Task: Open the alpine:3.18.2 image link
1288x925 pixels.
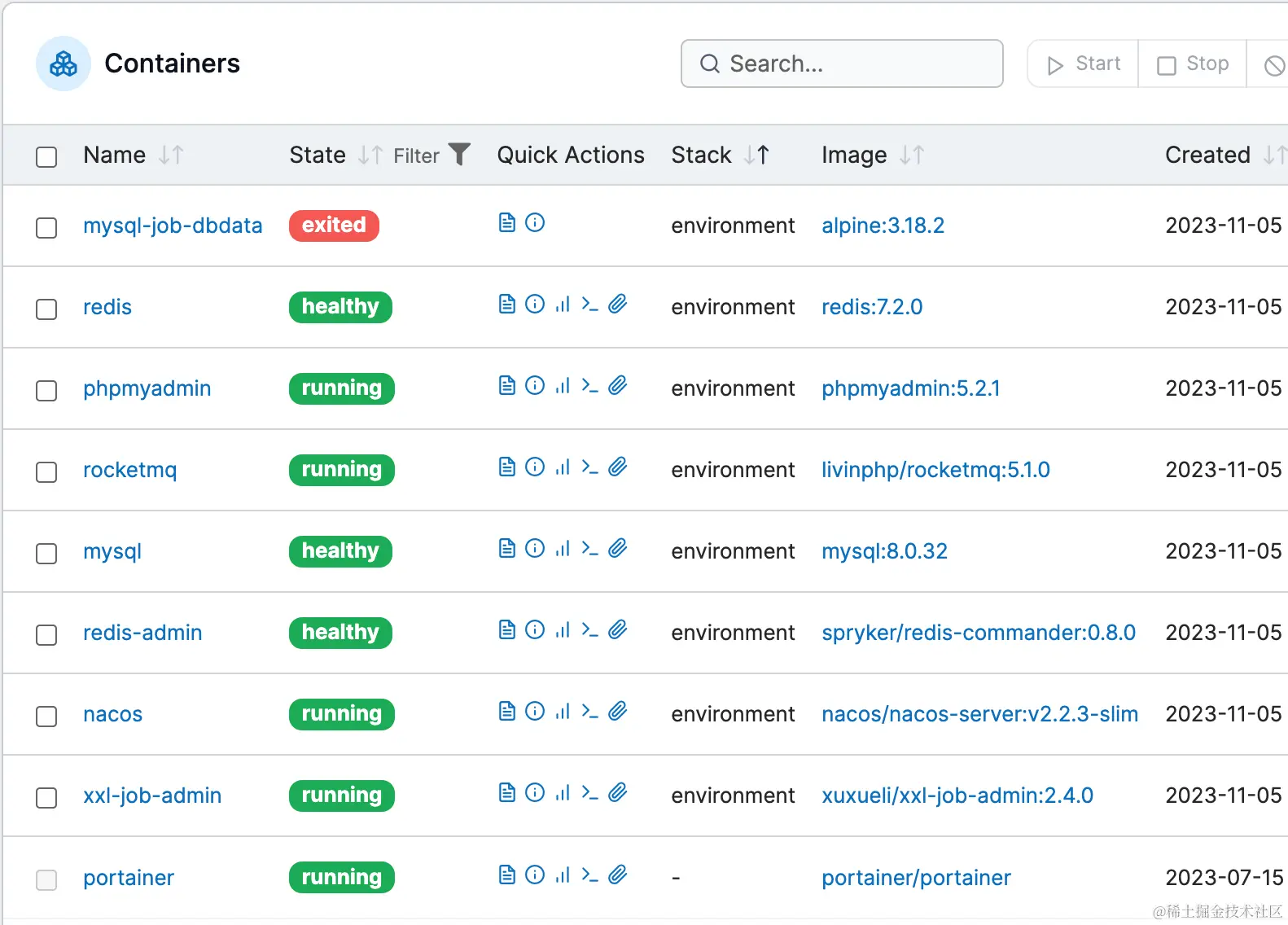Action: (x=883, y=226)
